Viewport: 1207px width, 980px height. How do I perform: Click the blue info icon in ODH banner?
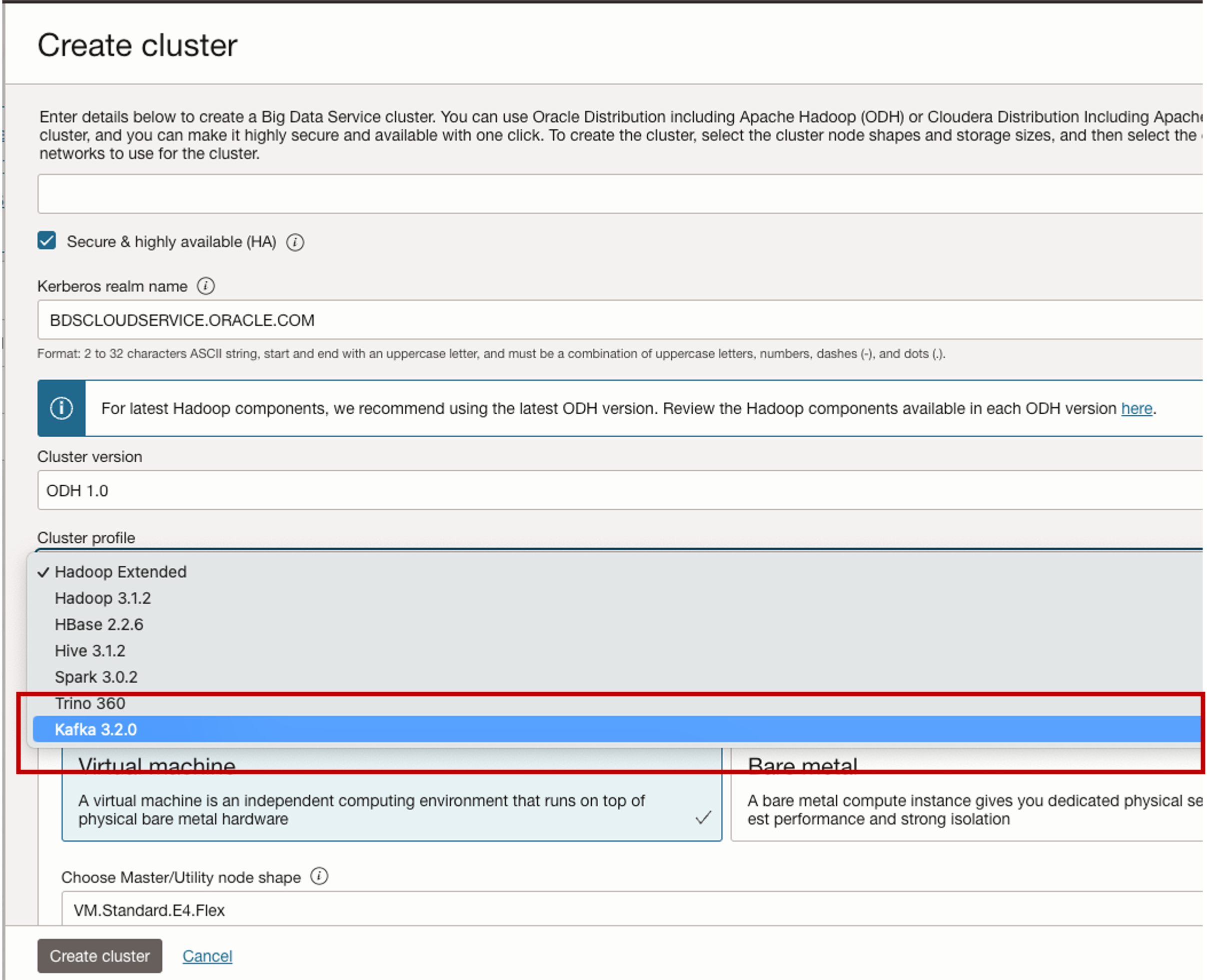click(61, 408)
